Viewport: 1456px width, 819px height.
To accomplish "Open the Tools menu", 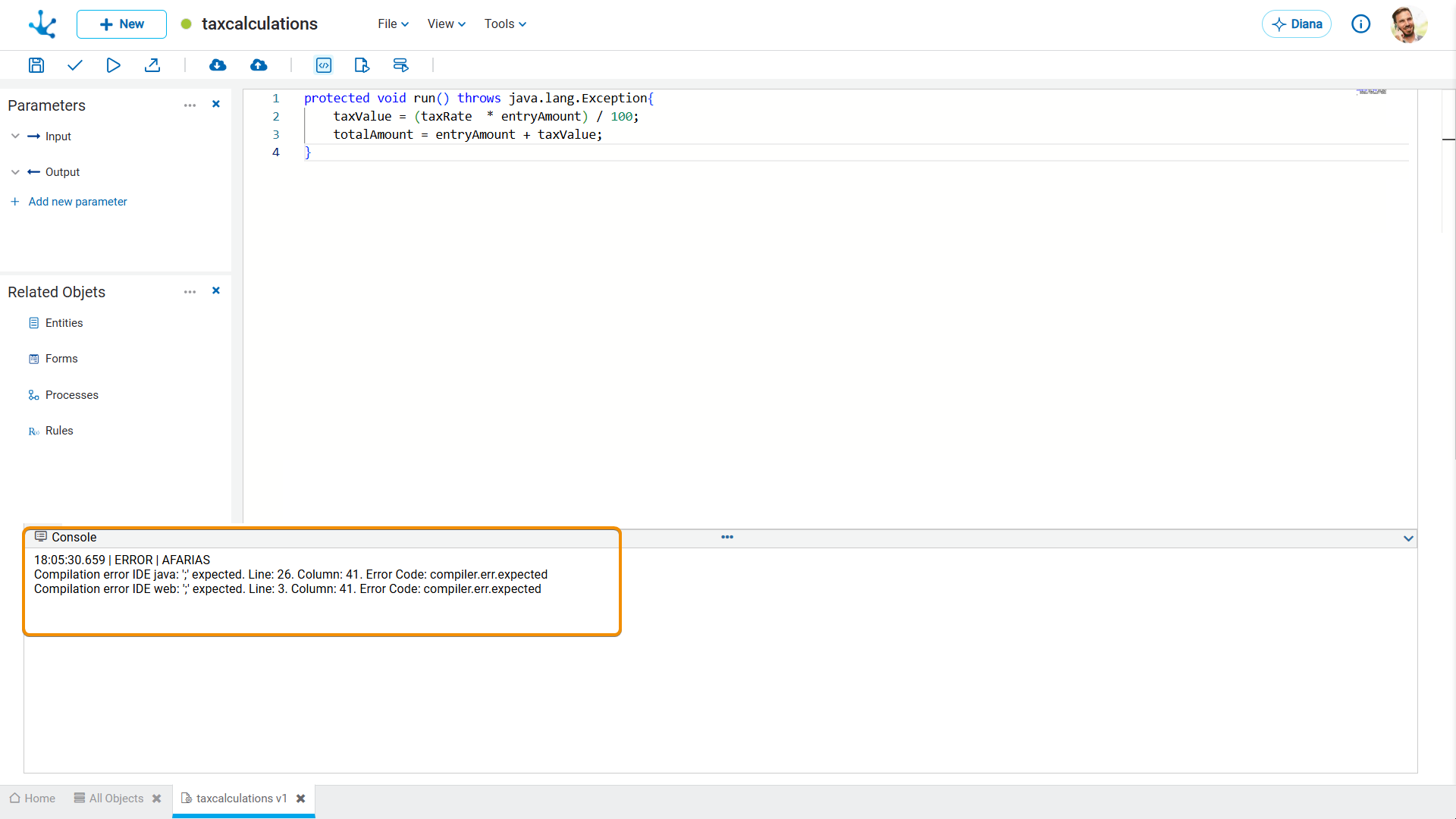I will coord(505,24).
